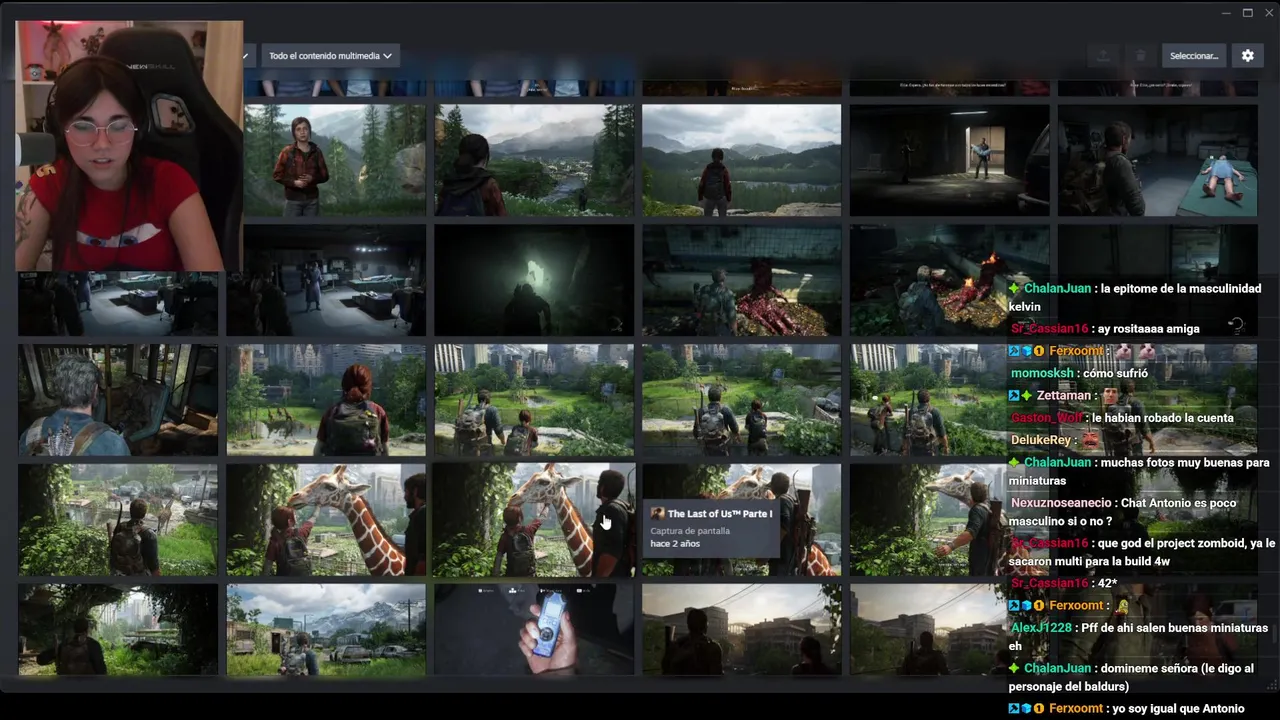Open thumbnail of Joel under overgrown archway
The width and height of the screenshot is (1280, 720).
coord(118,630)
